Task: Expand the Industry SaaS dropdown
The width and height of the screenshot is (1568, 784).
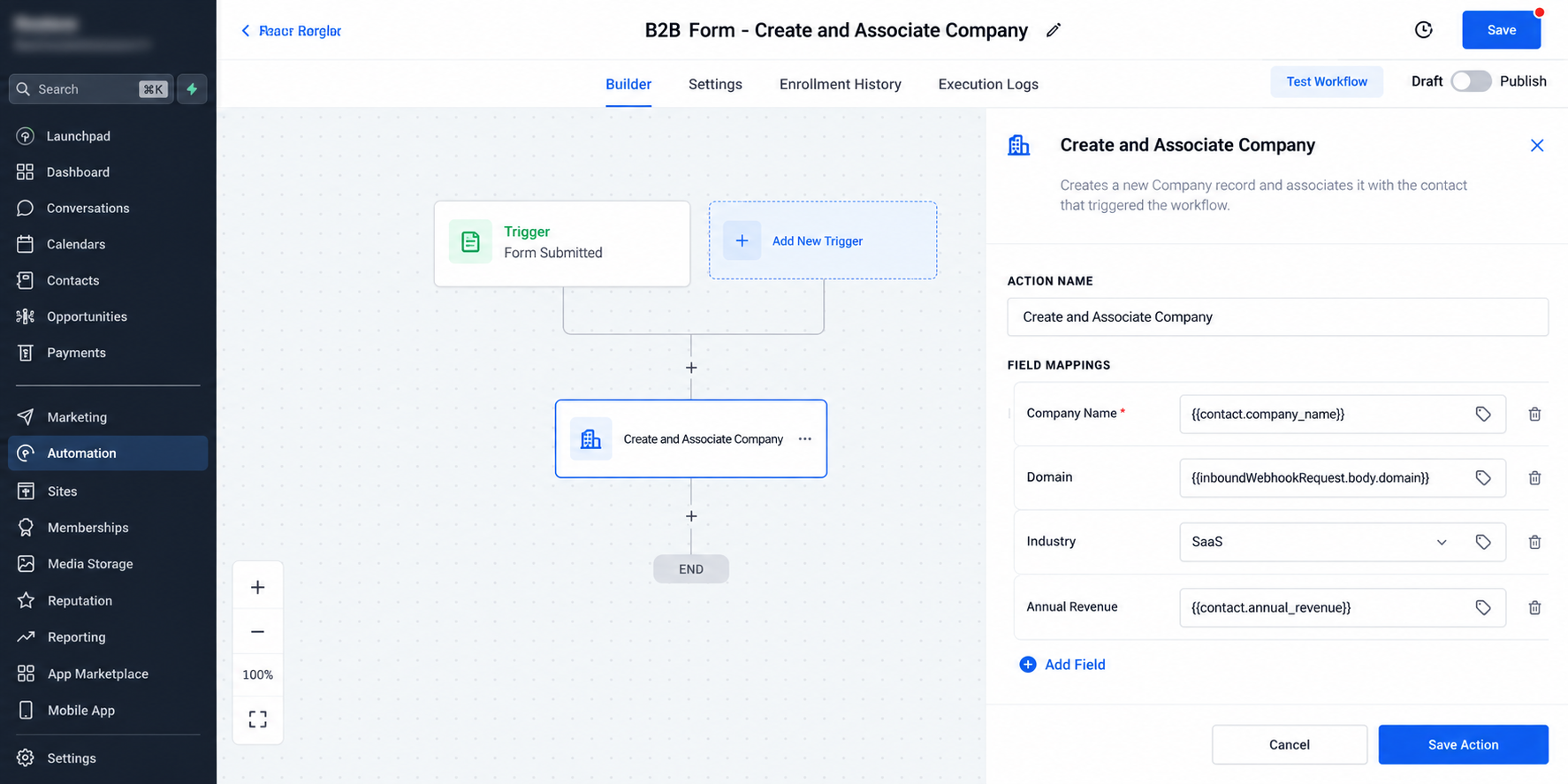Action: (x=1441, y=542)
